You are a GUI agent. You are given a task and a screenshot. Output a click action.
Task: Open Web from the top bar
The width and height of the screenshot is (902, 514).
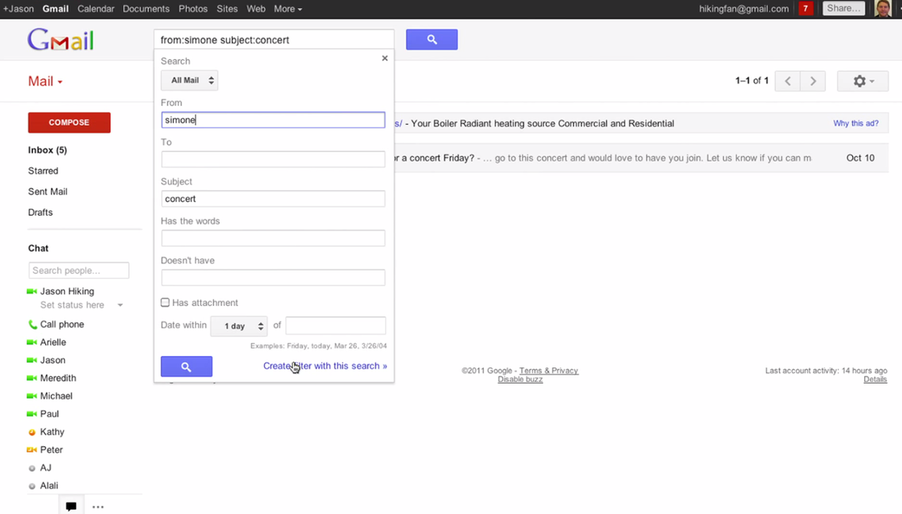[256, 9]
